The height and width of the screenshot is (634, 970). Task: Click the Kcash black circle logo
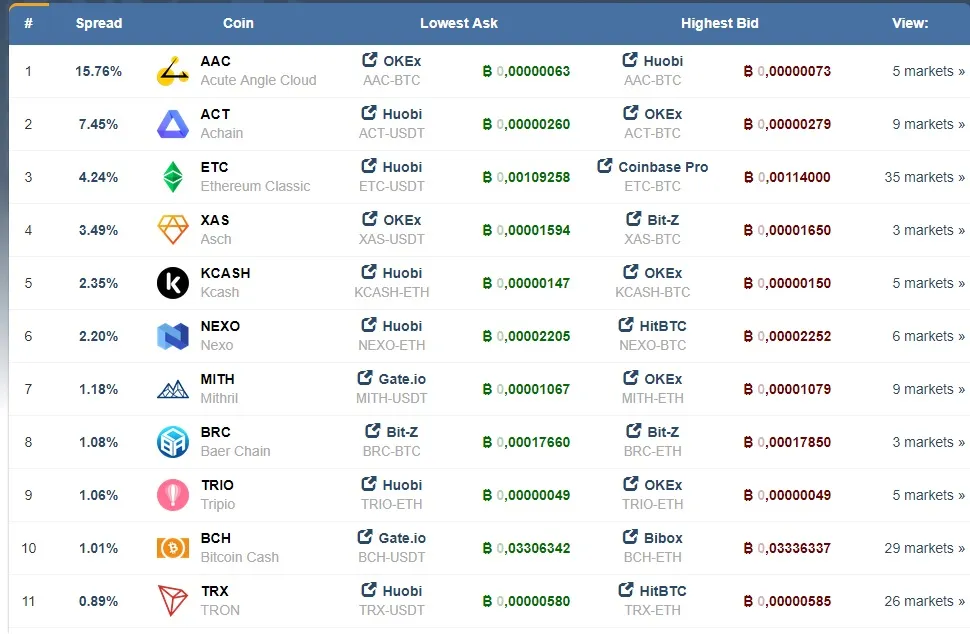pos(173,283)
